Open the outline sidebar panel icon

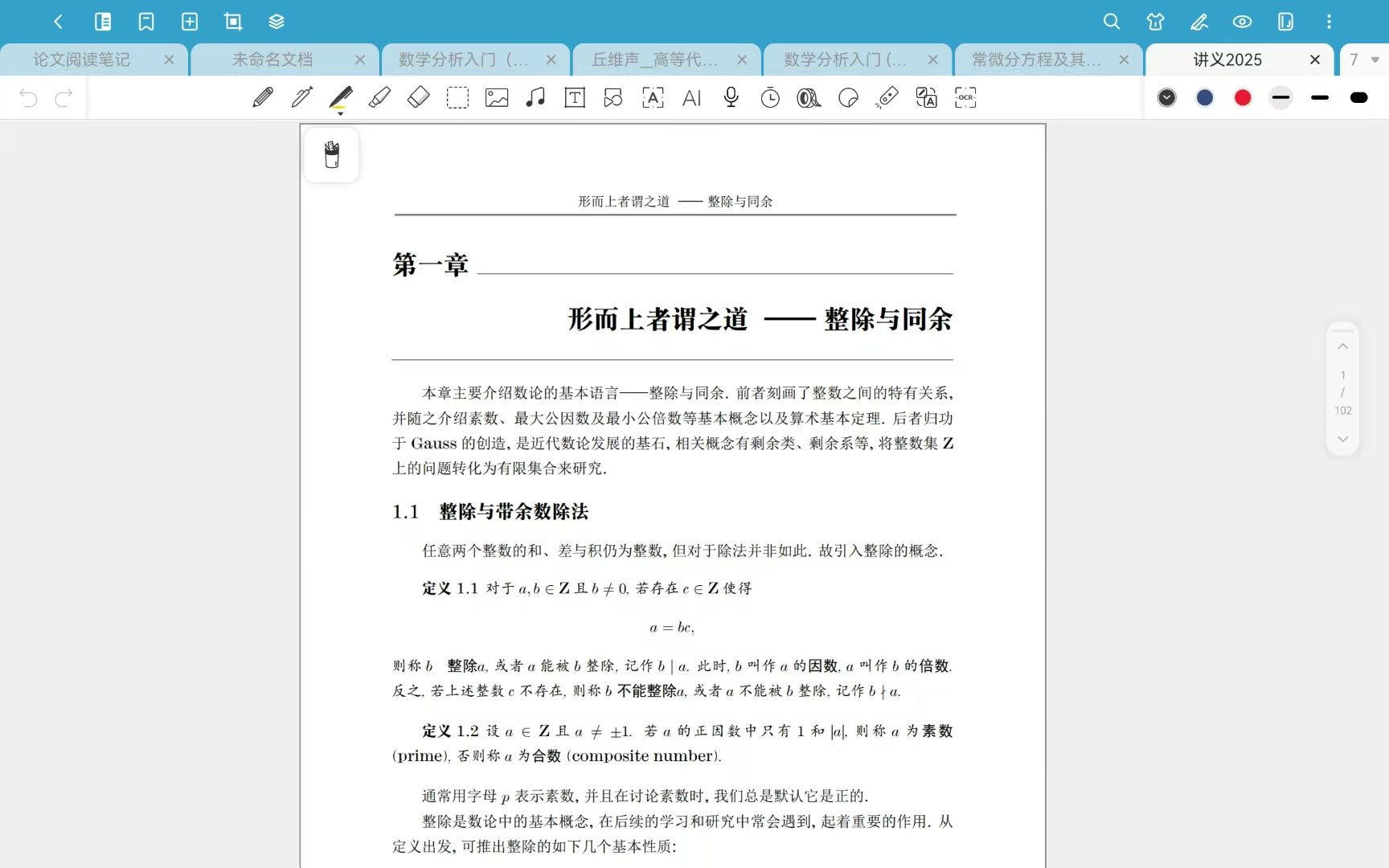pyautogui.click(x=103, y=22)
